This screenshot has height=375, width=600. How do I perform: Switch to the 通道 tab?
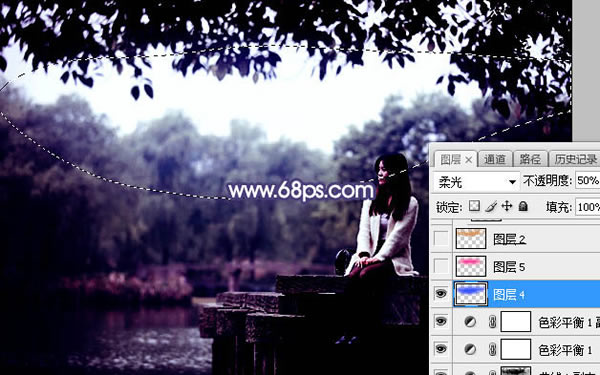point(495,159)
